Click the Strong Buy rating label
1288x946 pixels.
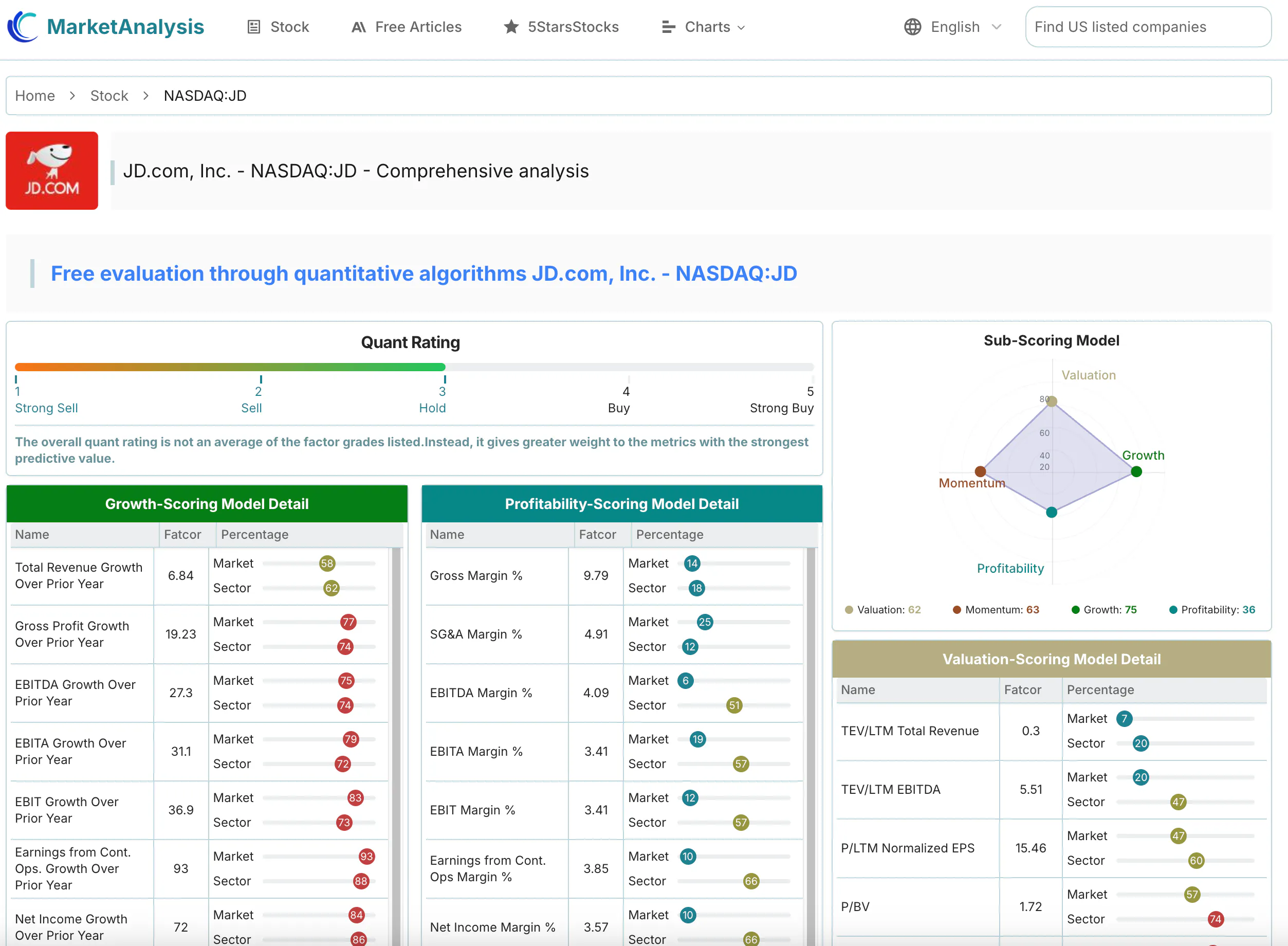[782, 408]
